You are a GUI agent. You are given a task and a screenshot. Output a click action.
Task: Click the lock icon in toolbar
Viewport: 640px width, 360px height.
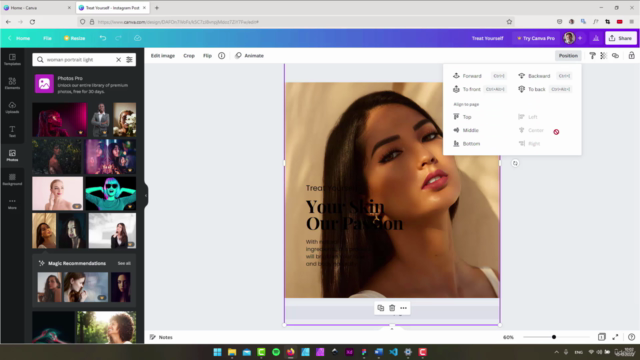click(631, 56)
